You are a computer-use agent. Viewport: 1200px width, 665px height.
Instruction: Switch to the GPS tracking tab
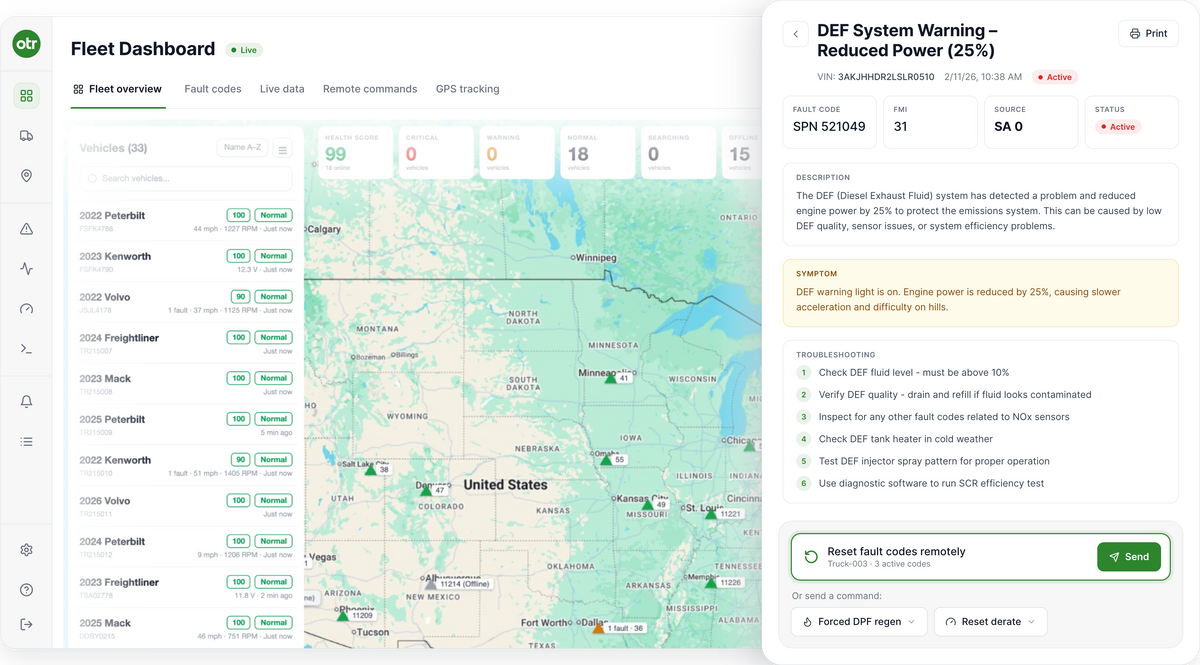click(467, 89)
